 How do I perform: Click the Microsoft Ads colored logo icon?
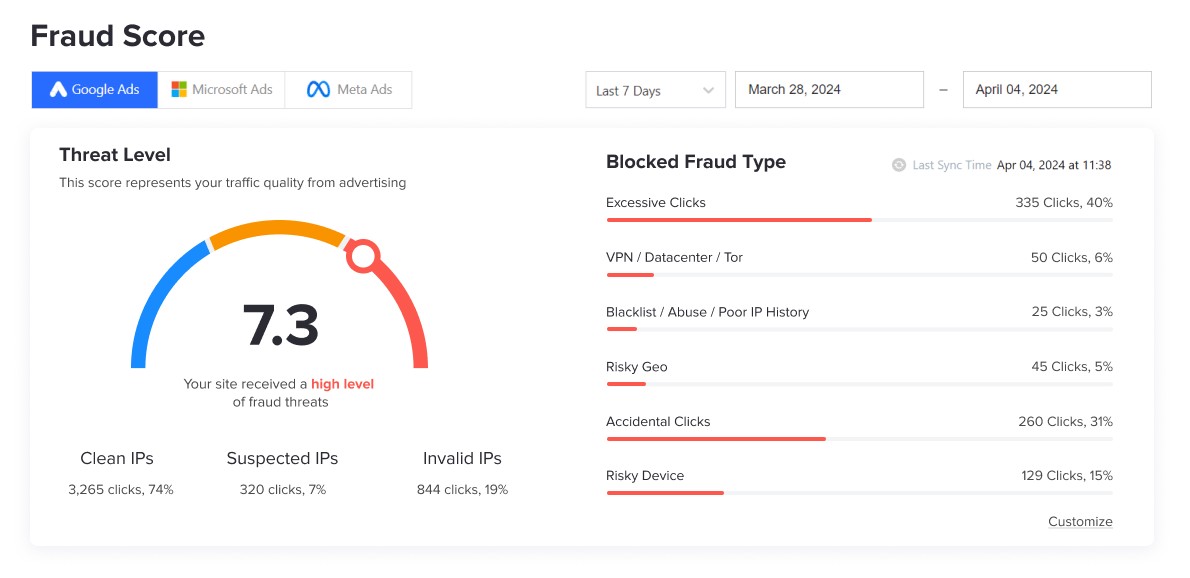(x=179, y=89)
